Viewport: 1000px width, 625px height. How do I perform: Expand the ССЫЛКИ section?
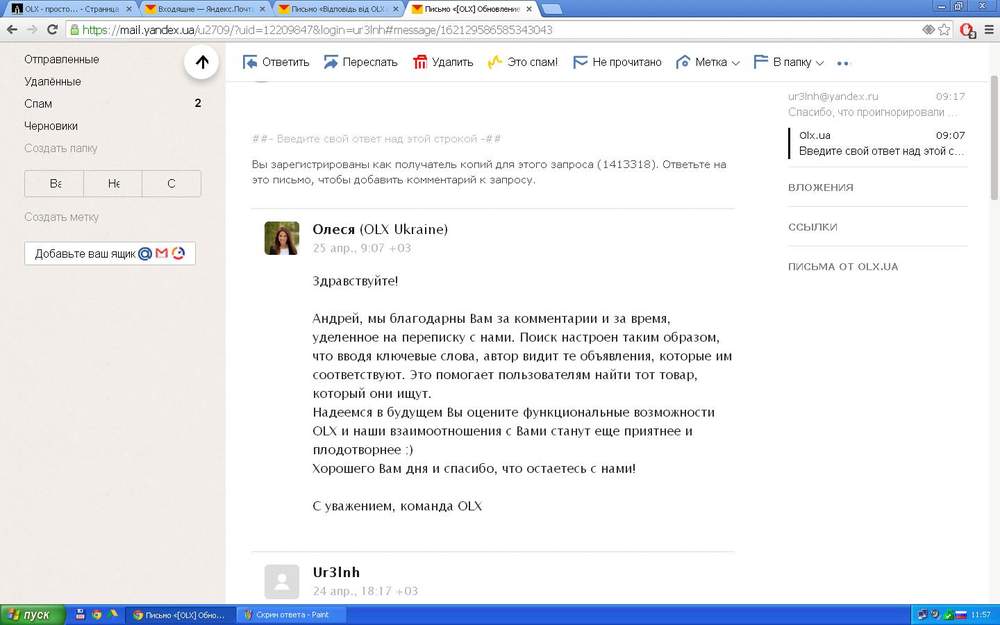812,227
